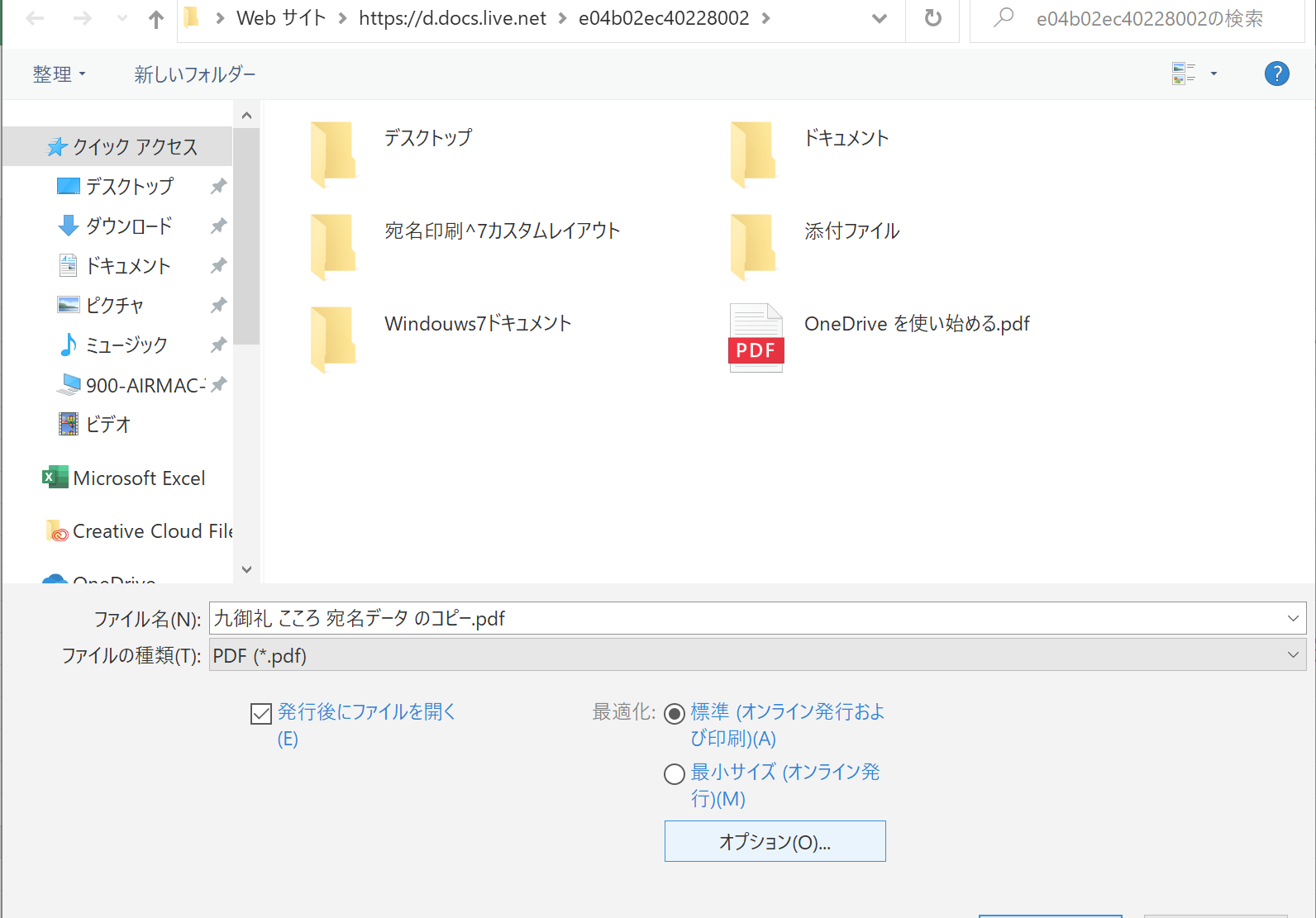Select the 最小サイズ optimization radio button
Image resolution: width=1316 pixels, height=918 pixels.
pos(675,774)
